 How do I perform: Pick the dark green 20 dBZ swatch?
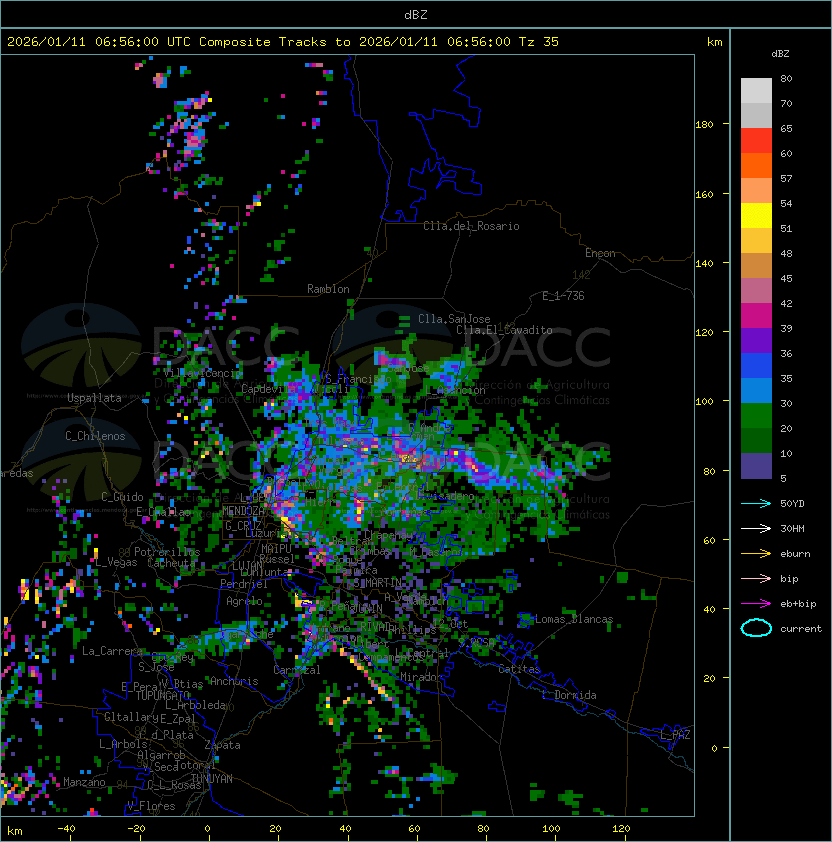coord(756,440)
